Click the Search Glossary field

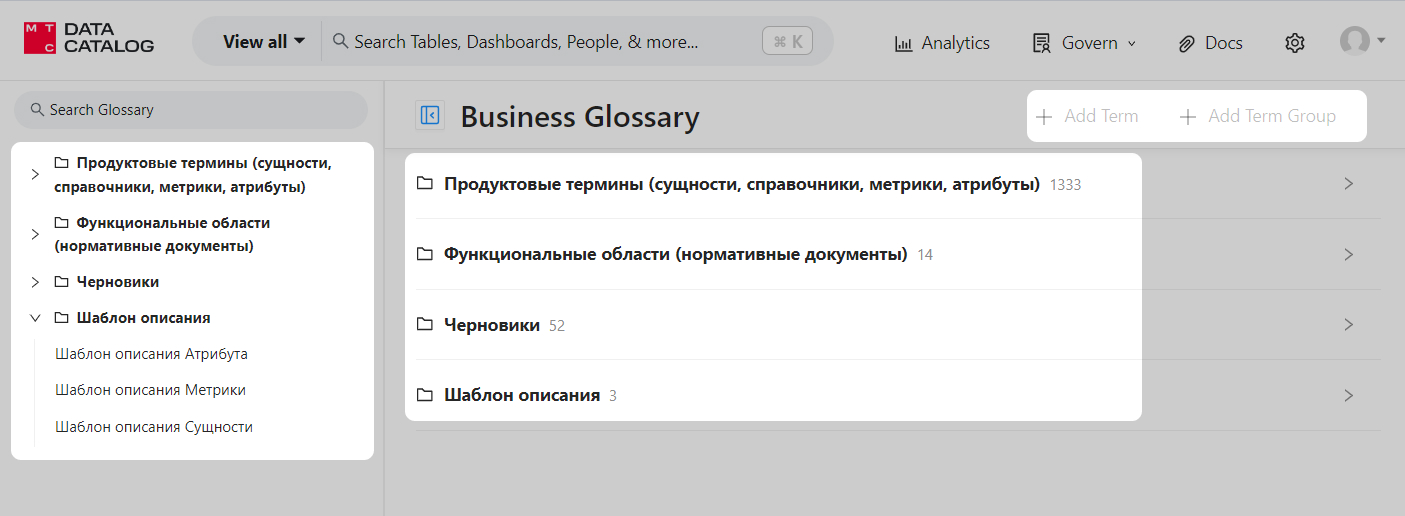(190, 110)
